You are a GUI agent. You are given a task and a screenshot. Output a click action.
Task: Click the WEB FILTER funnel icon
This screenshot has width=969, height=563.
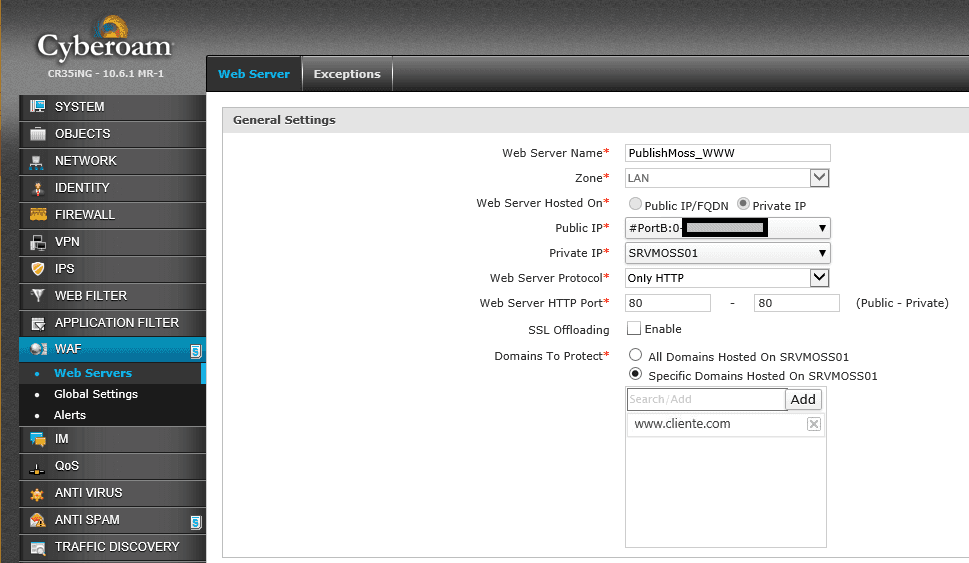[x=38, y=295]
